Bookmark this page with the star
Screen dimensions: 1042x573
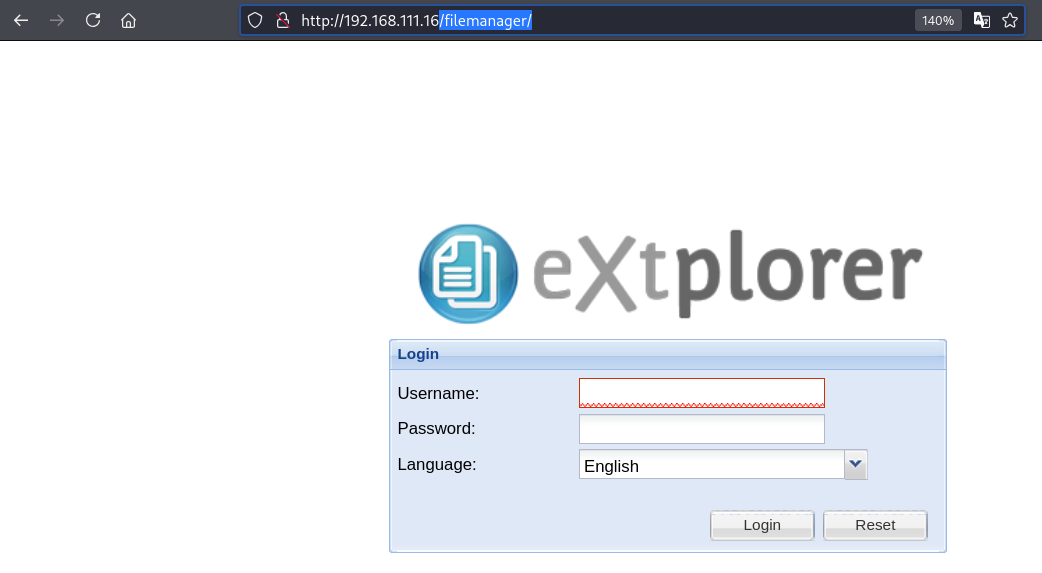(x=1010, y=21)
